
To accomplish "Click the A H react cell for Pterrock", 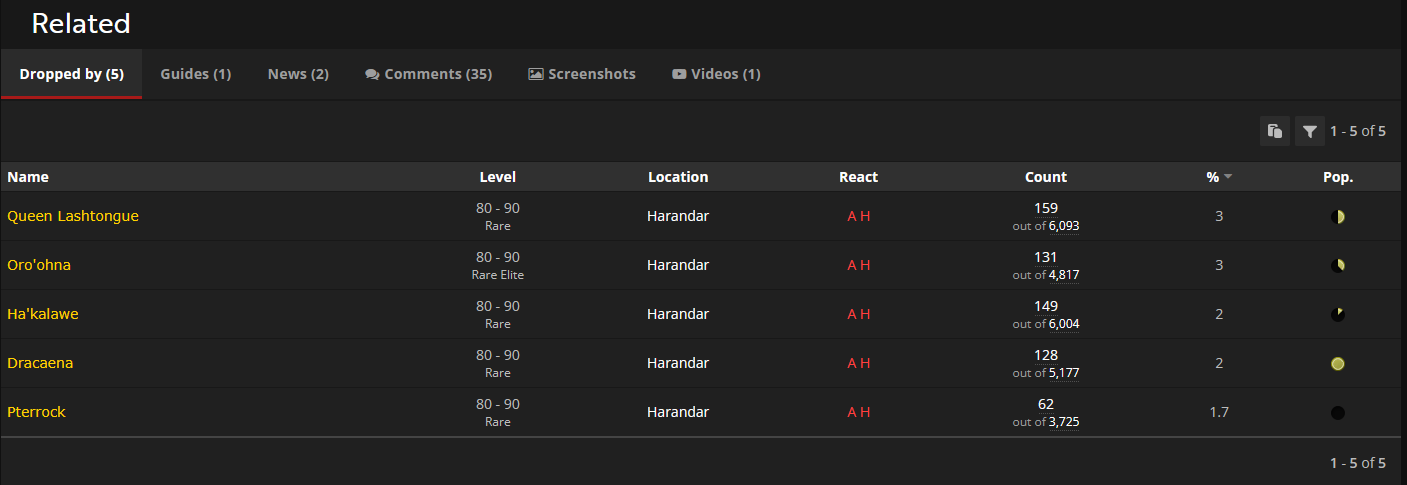I will (x=859, y=412).
